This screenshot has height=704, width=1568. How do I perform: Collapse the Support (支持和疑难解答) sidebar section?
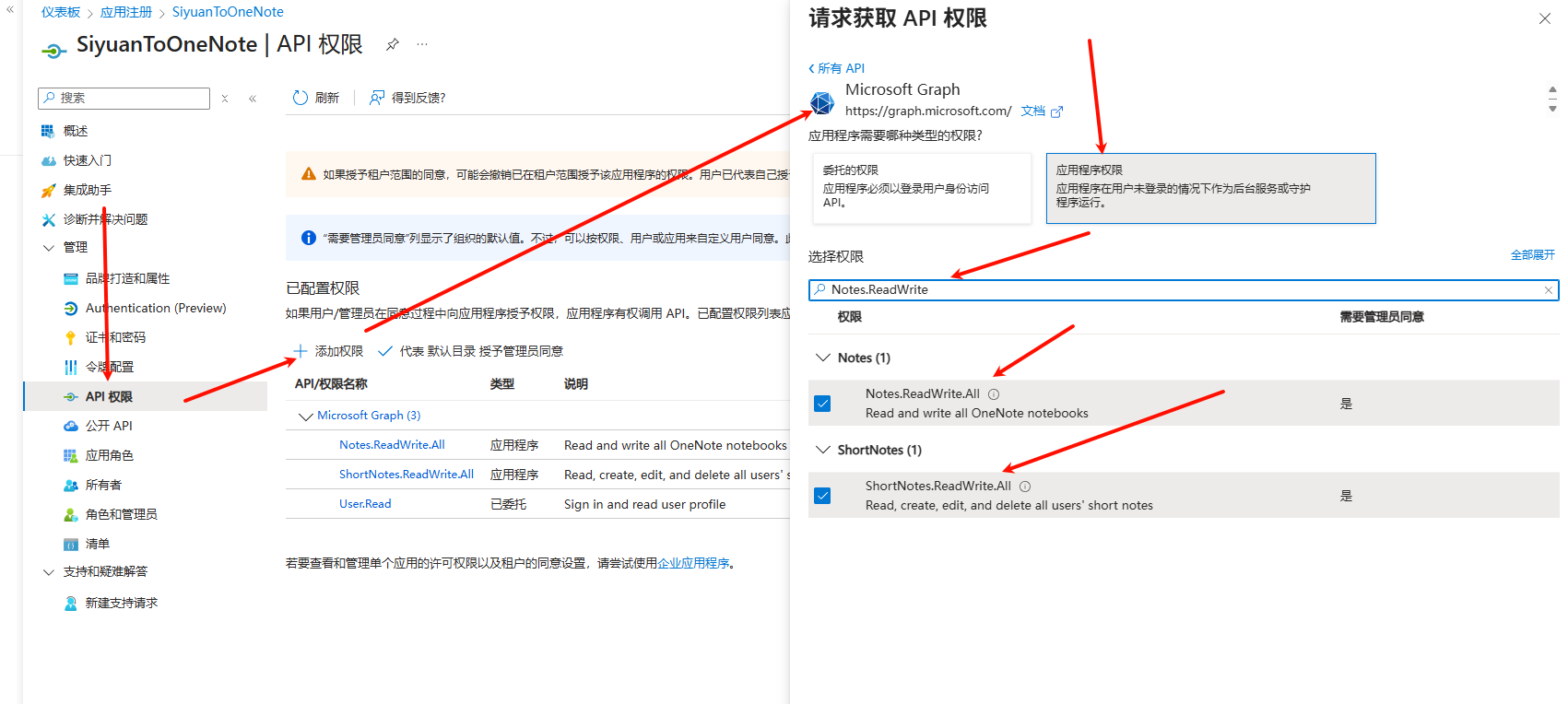pos(49,572)
